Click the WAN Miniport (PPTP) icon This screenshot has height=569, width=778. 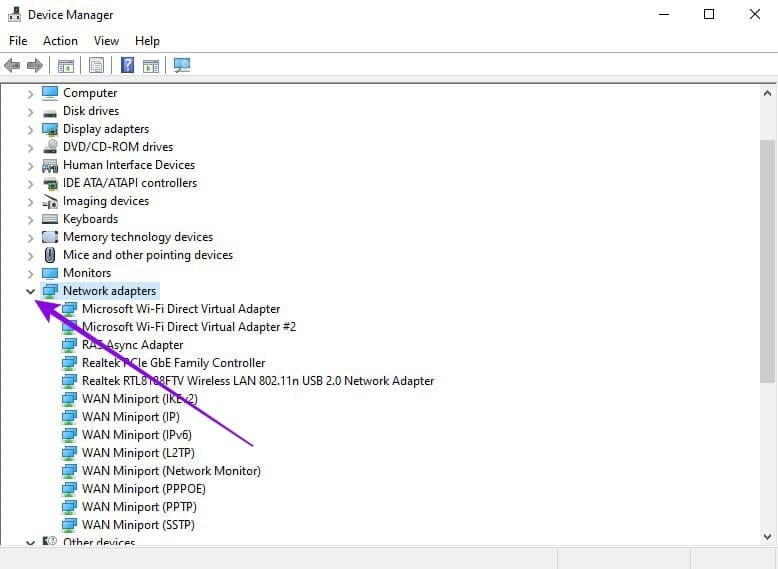click(x=69, y=507)
